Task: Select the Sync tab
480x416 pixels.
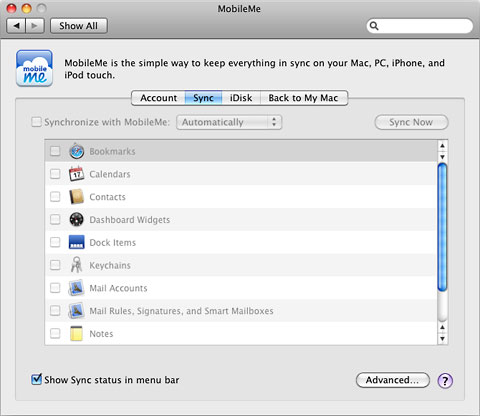Action: tap(203, 98)
